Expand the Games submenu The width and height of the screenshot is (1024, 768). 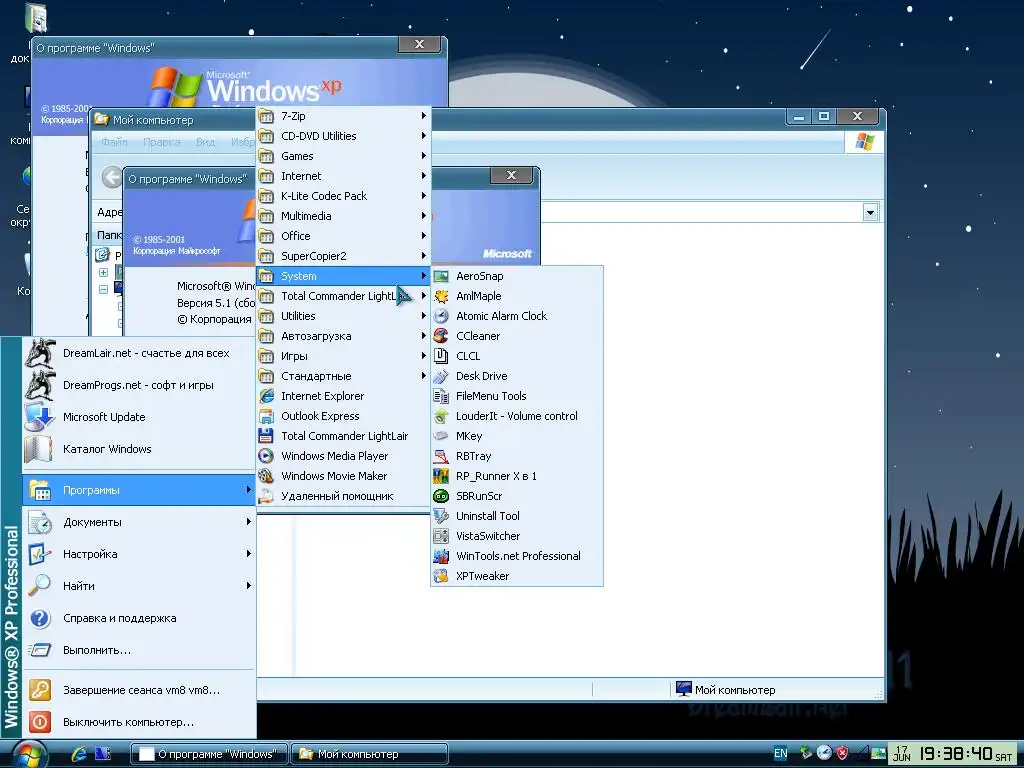(x=344, y=156)
